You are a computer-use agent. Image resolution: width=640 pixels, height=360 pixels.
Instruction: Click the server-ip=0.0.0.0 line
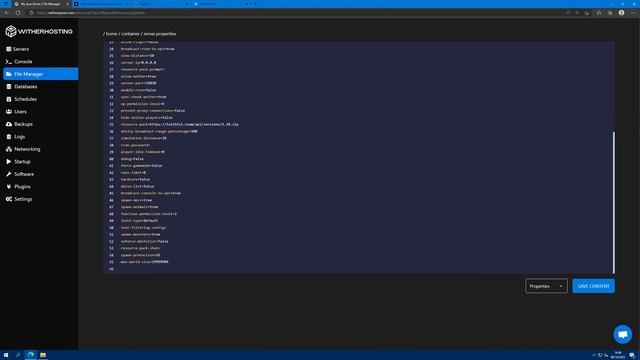pyautogui.click(x=138, y=62)
